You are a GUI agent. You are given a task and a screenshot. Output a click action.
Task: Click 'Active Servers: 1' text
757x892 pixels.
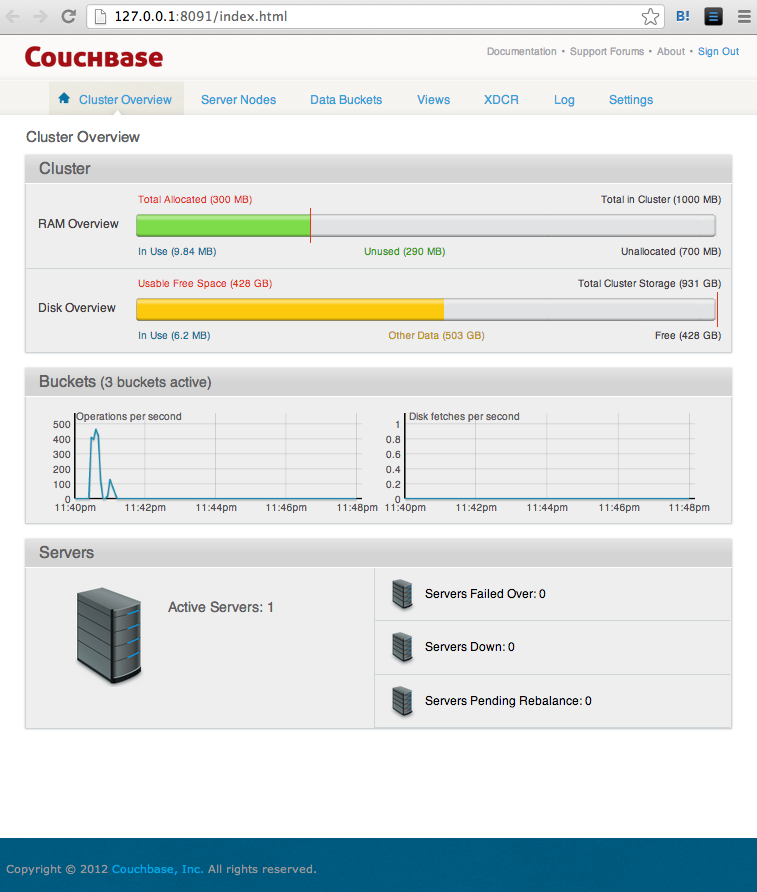[221, 607]
